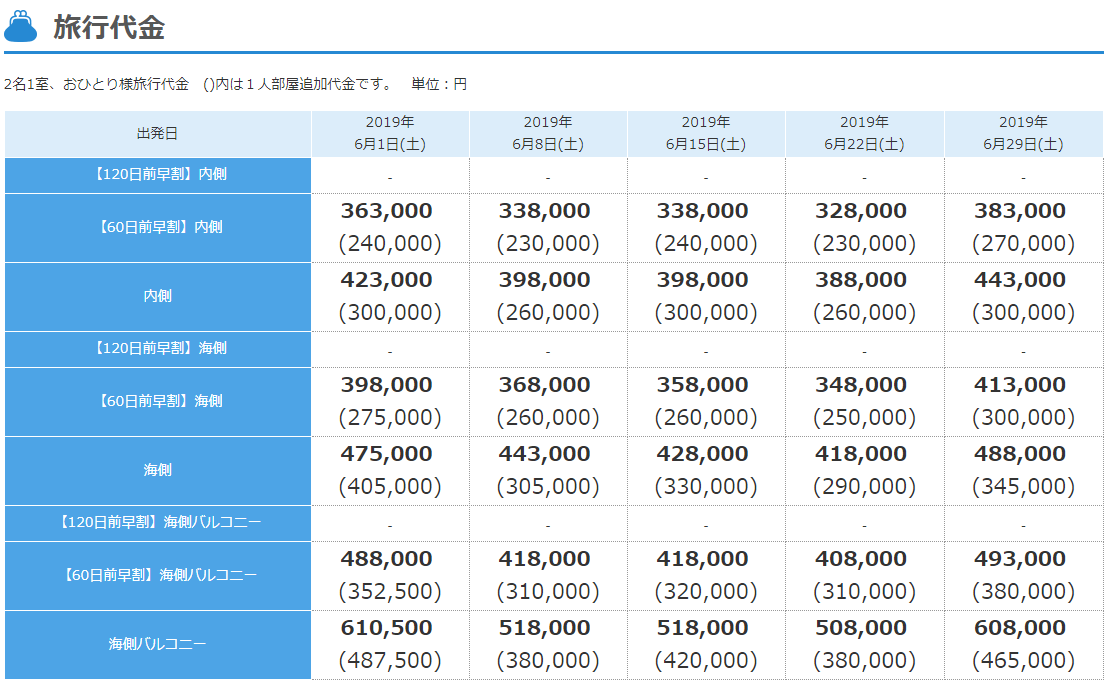The width and height of the screenshot is (1106, 680).
Task: Click the 【120日前早割】海側 row label
Action: 157,348
